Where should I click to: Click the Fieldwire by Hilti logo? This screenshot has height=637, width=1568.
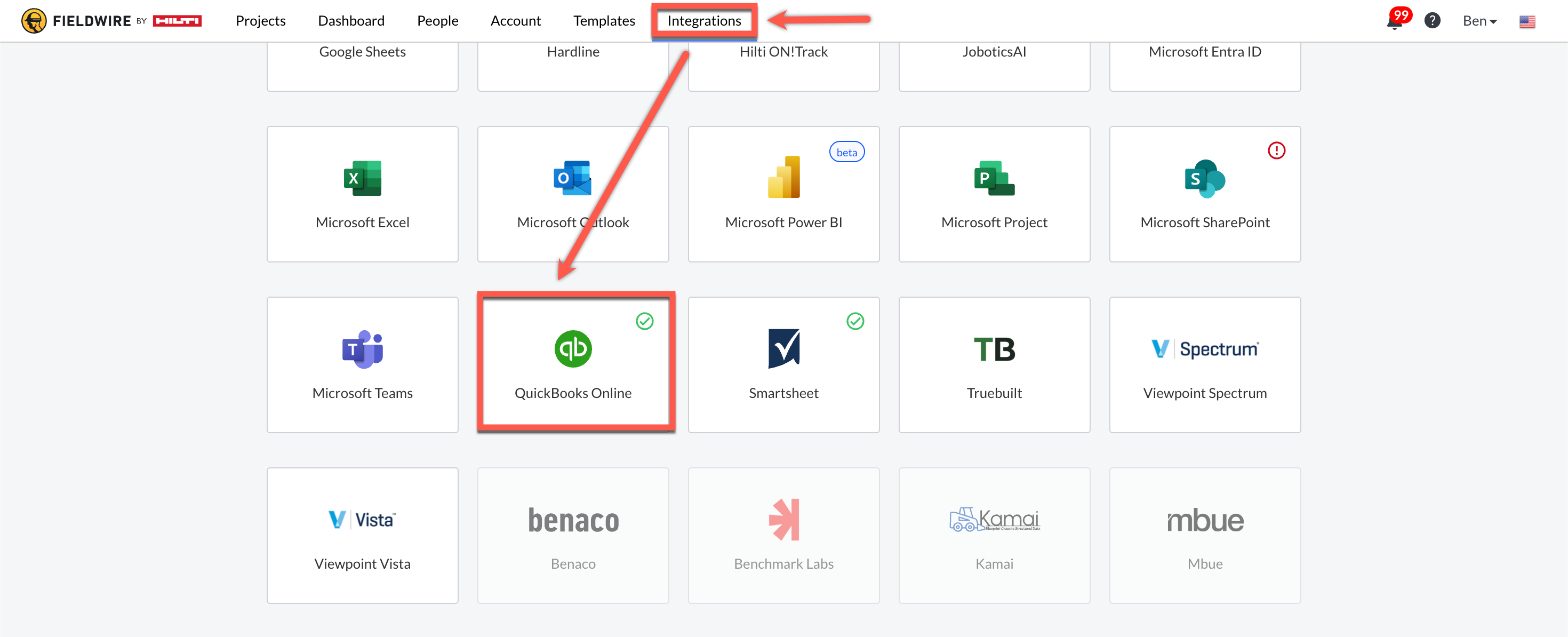[x=111, y=21]
